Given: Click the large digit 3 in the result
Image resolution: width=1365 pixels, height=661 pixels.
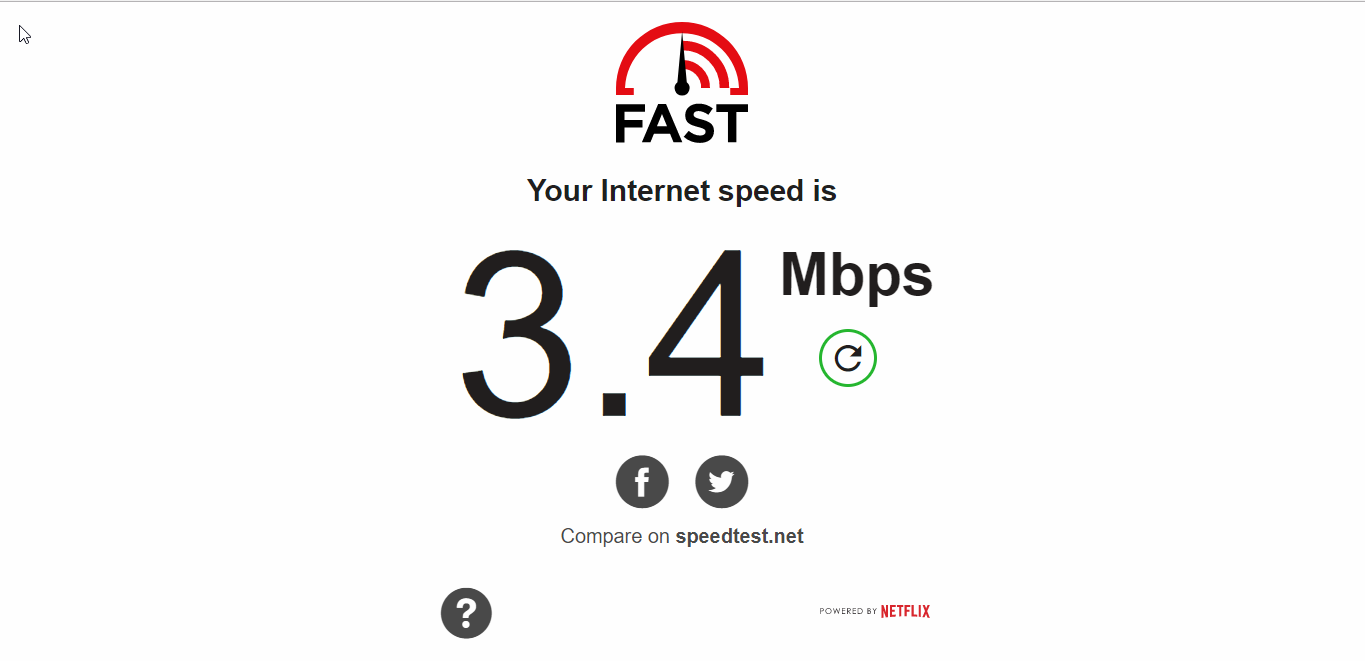Looking at the screenshot, I should [x=518, y=334].
